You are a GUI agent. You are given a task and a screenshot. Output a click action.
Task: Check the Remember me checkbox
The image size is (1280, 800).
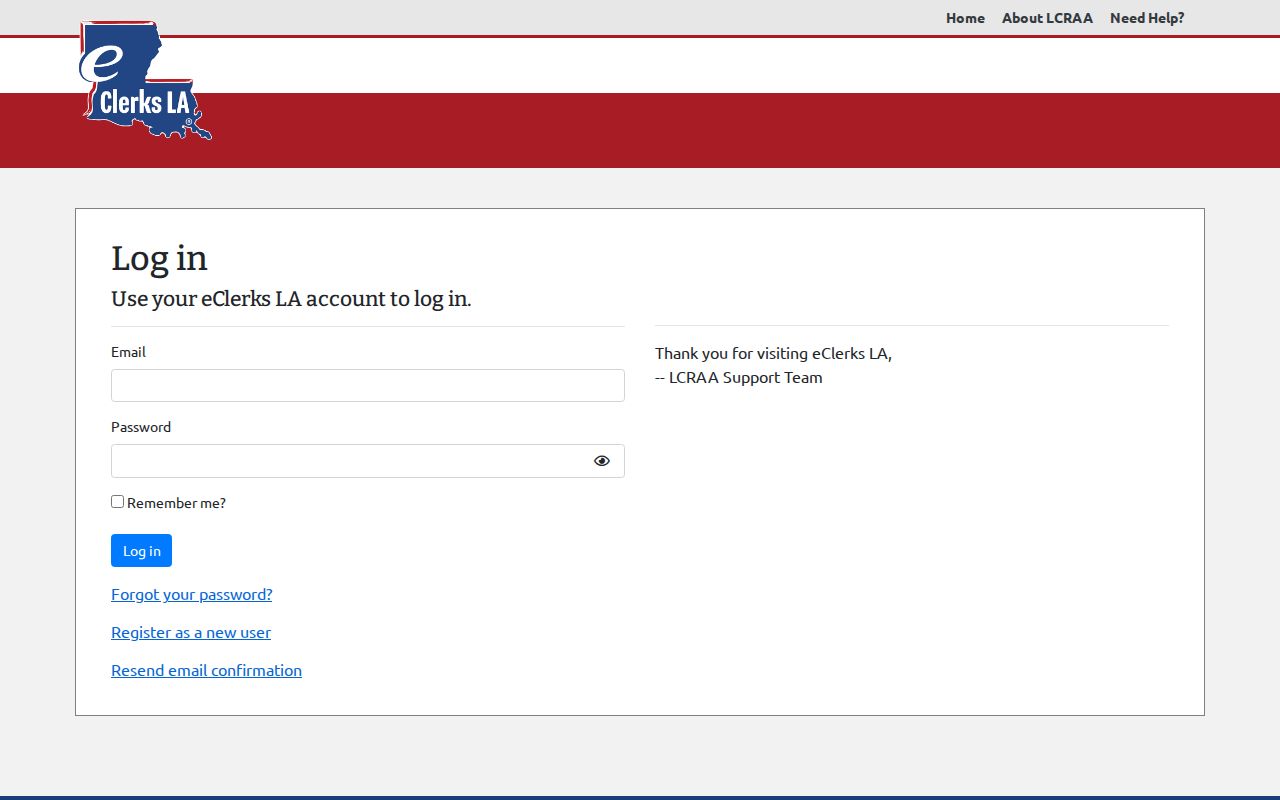click(117, 502)
